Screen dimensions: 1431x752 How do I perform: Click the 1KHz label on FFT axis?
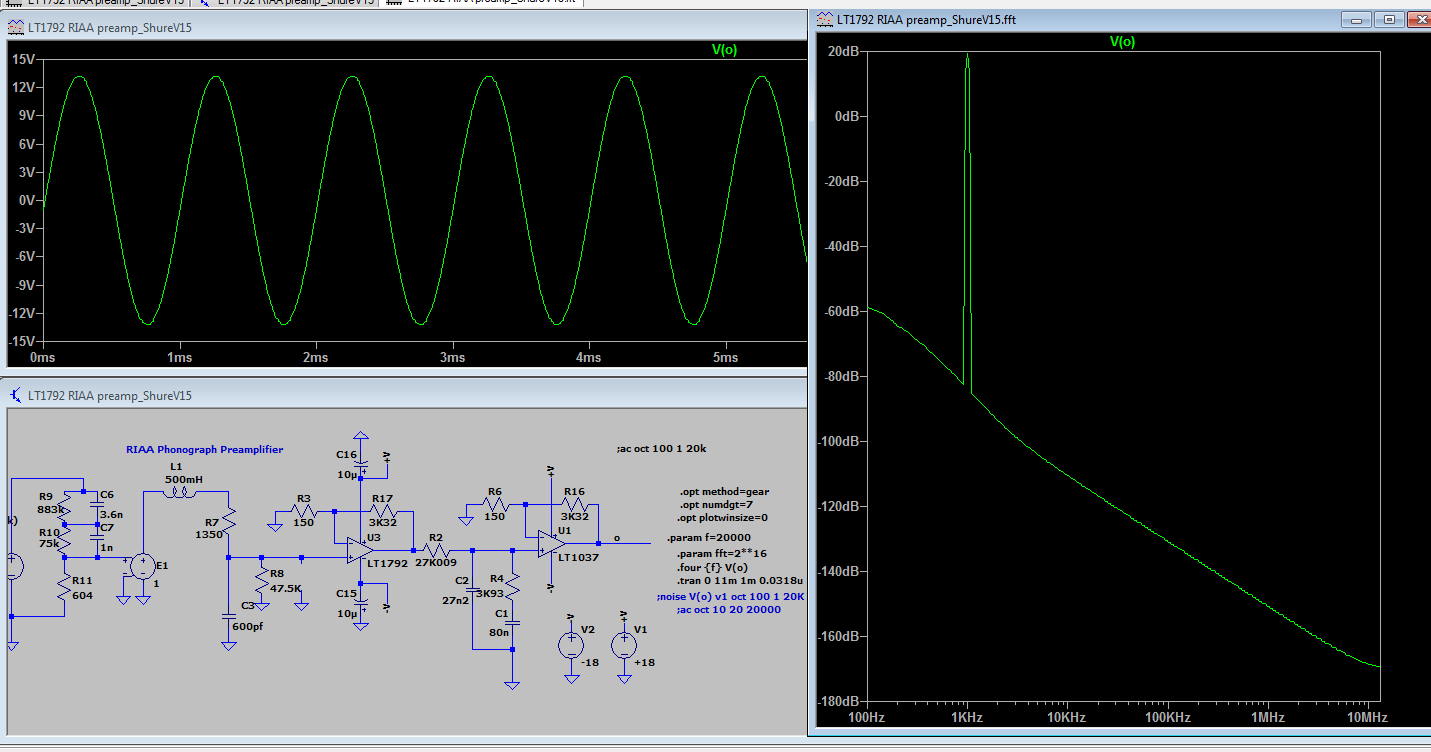point(967,717)
